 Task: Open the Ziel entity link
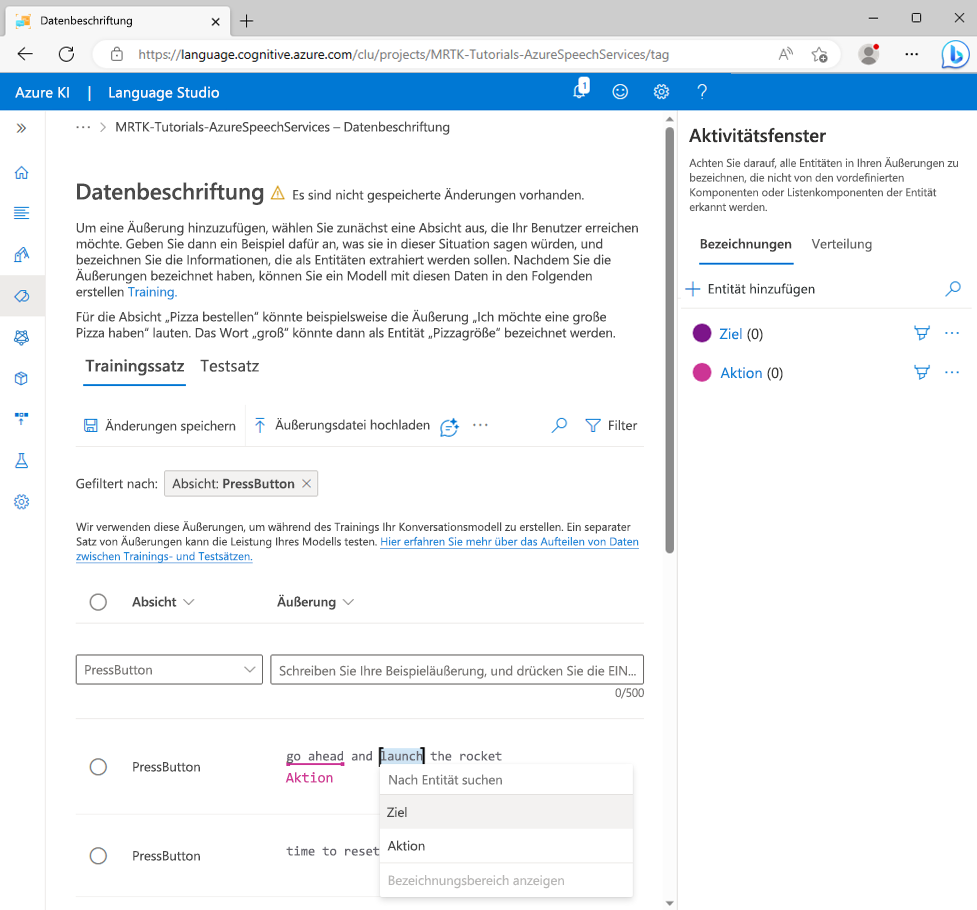pos(730,334)
